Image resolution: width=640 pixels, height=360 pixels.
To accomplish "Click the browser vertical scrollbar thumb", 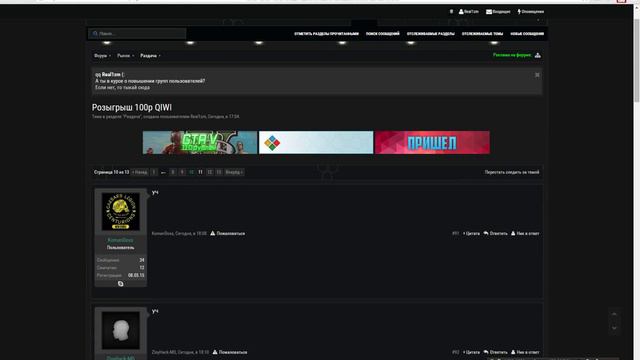I will (x=637, y=60).
